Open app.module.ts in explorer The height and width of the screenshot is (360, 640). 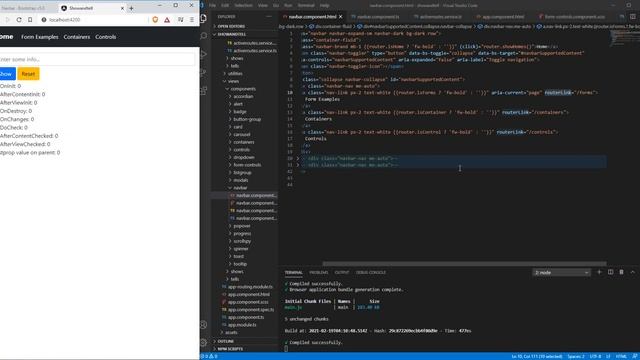242,325
